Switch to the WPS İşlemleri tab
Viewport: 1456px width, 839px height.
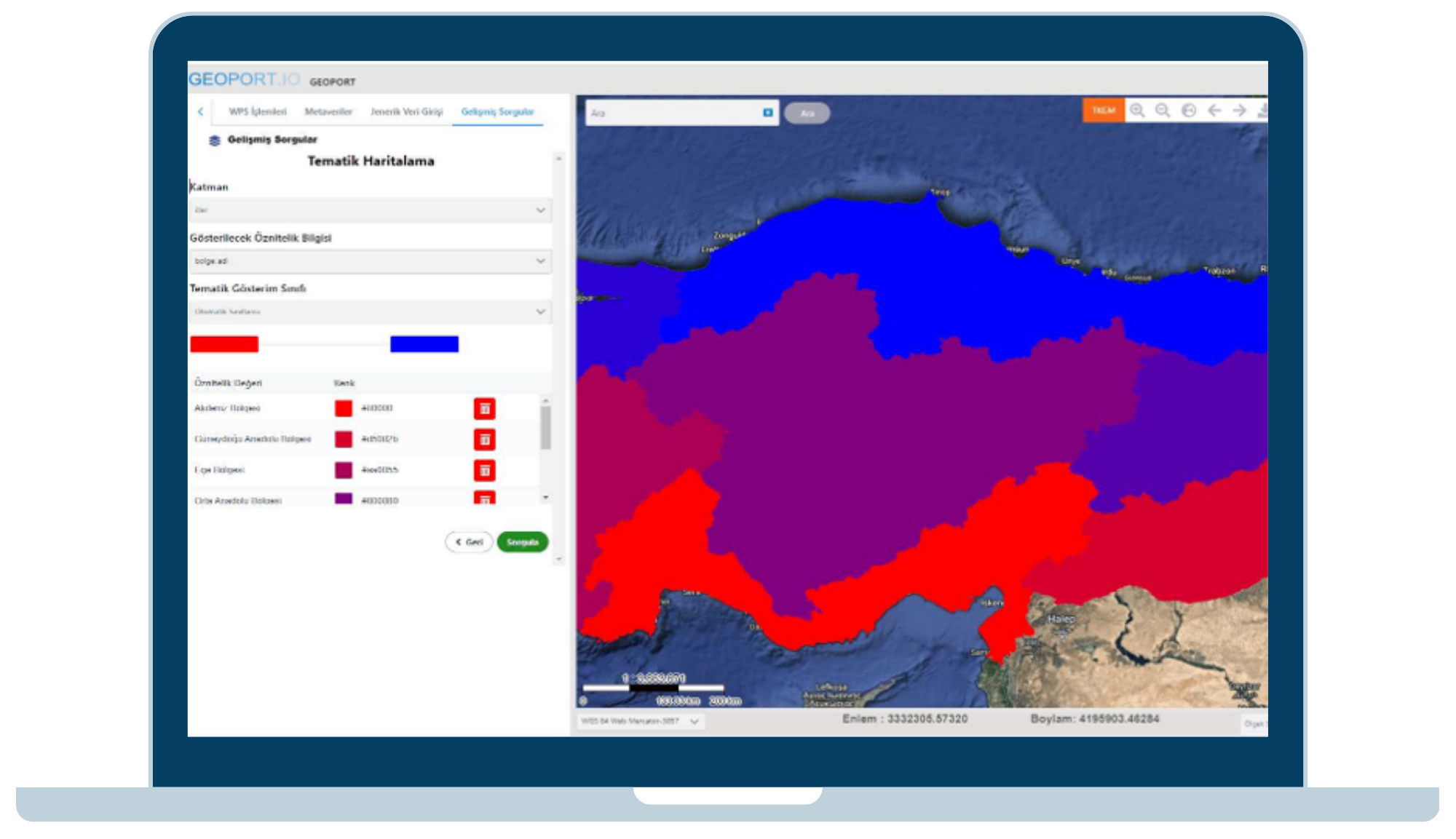click(x=257, y=111)
